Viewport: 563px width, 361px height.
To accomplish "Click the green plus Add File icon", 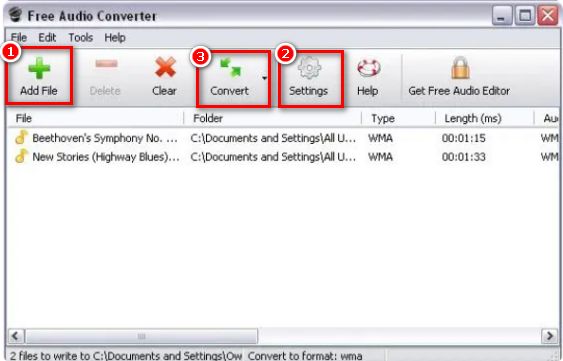I will [x=39, y=68].
